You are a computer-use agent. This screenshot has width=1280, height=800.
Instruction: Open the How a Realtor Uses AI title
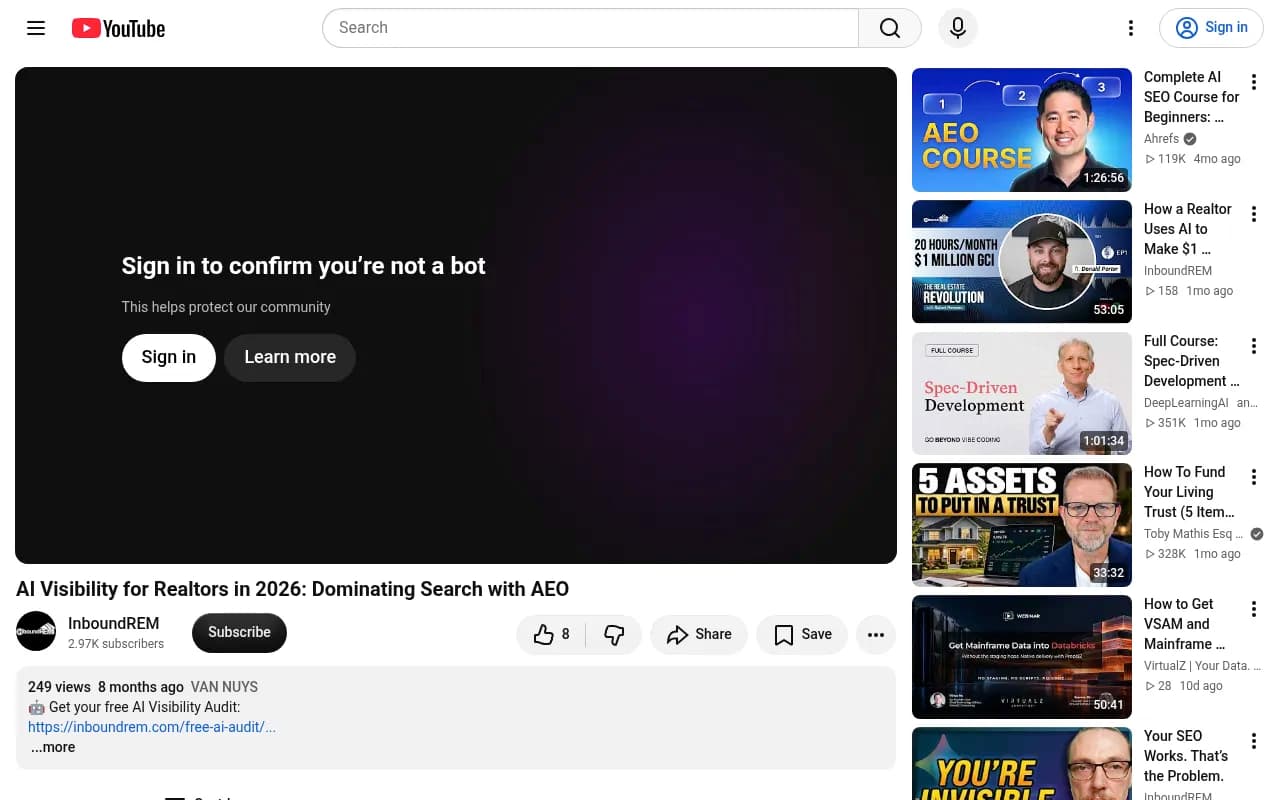1187,229
